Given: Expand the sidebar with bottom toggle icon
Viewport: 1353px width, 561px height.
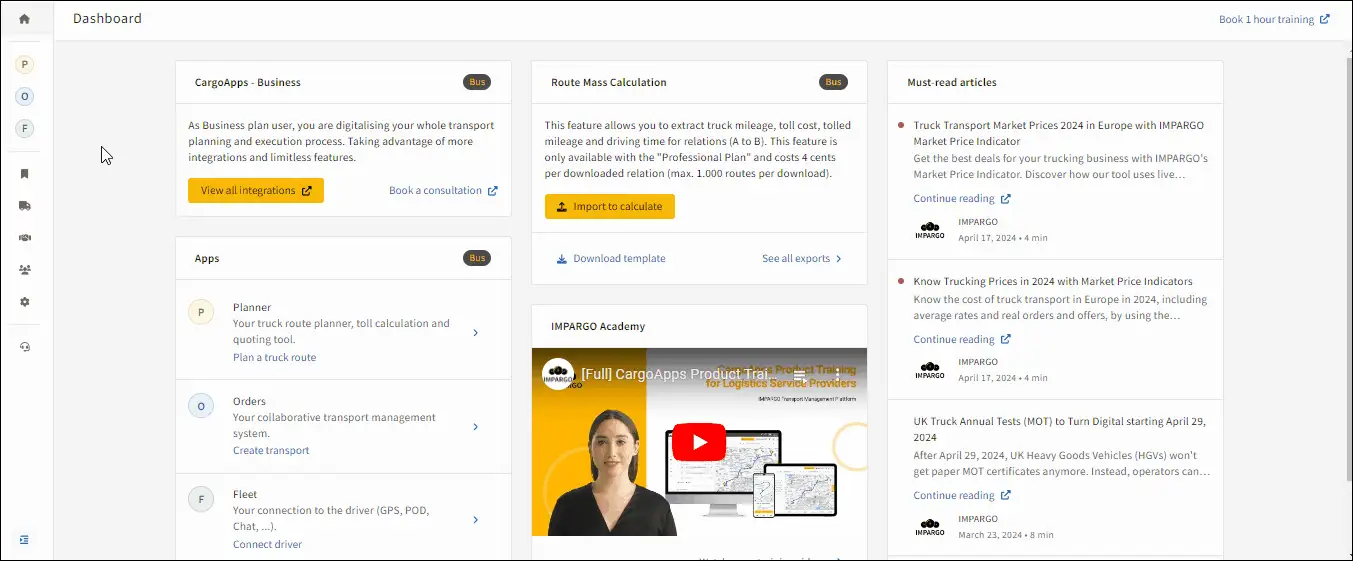Looking at the screenshot, I should click(25, 540).
